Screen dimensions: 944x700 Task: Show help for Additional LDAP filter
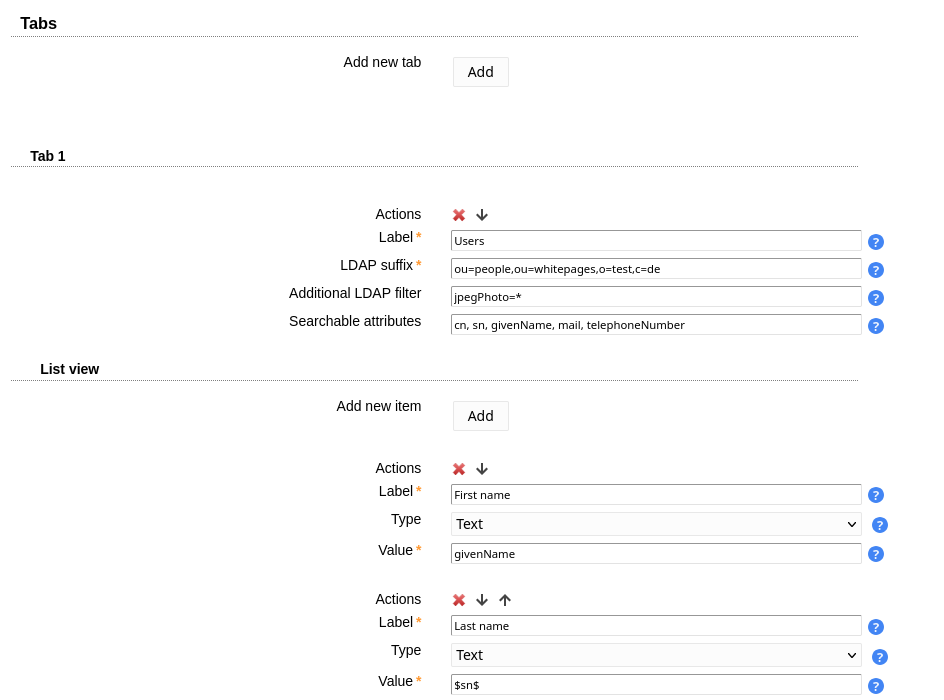click(x=876, y=298)
